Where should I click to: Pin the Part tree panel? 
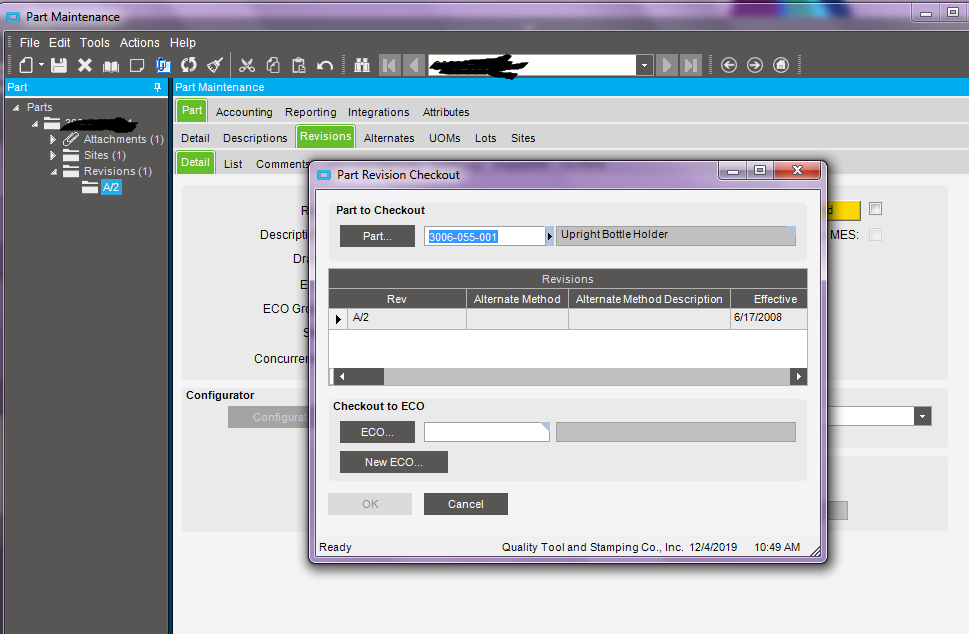tap(158, 87)
